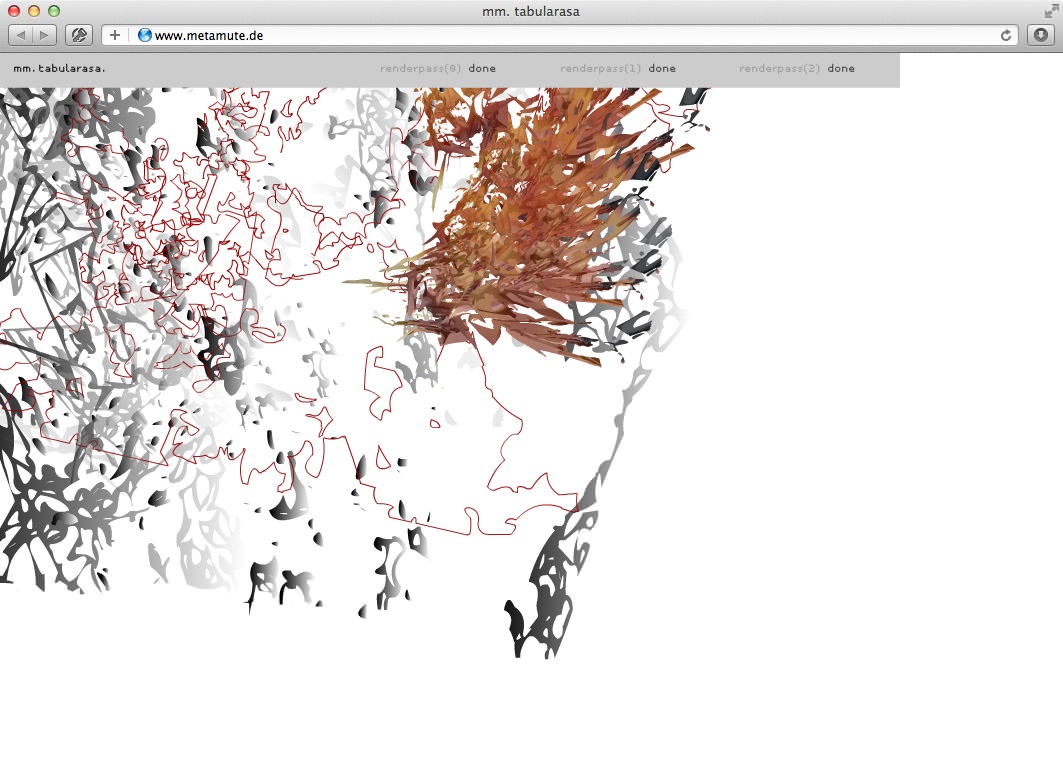Go back using the back arrow
Image resolution: width=1063 pixels, height=776 pixels.
coord(21,35)
